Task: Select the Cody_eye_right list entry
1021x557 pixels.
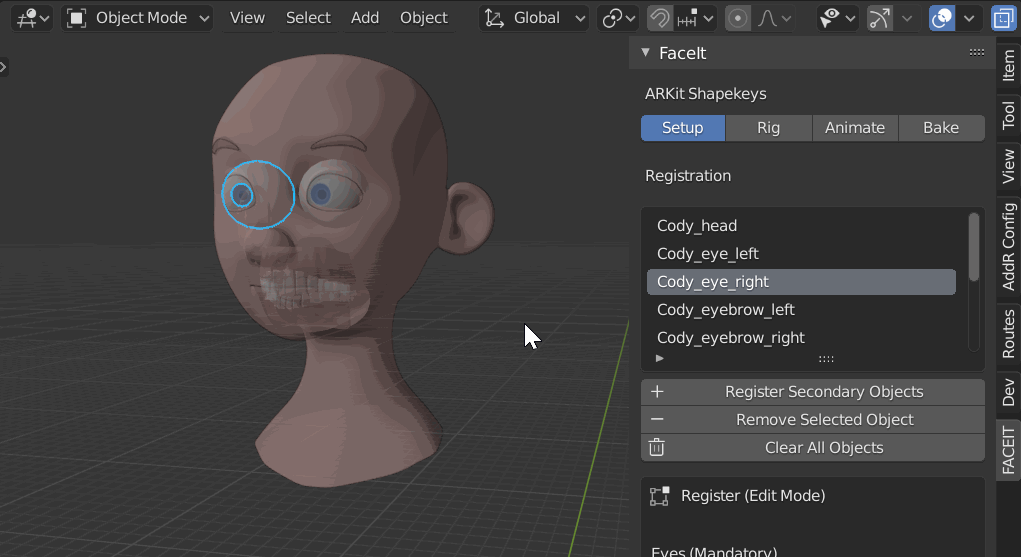Action: (801, 281)
